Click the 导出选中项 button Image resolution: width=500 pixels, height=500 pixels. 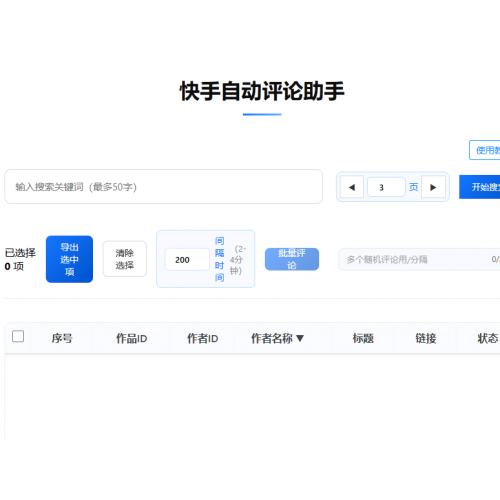tap(69, 259)
